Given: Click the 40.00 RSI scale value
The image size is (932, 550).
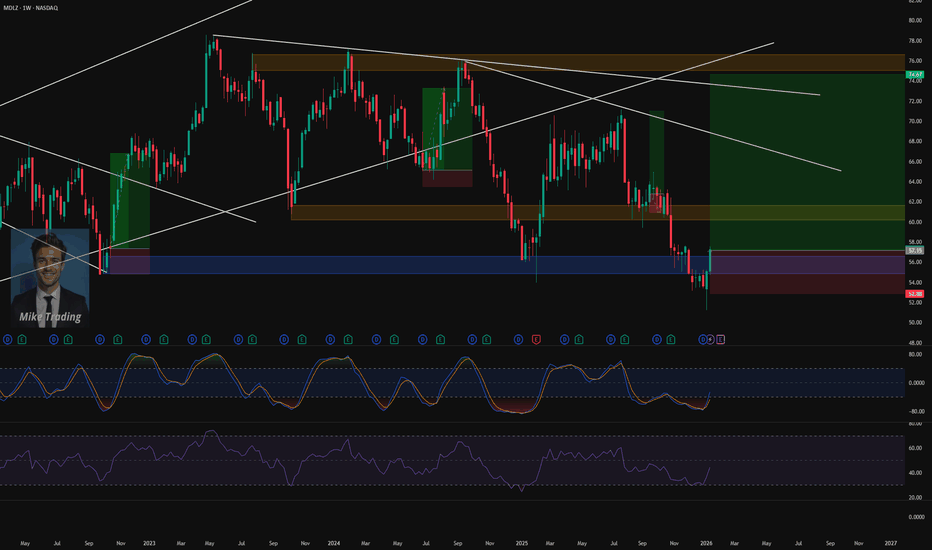Looking at the screenshot, I should click(x=916, y=473).
